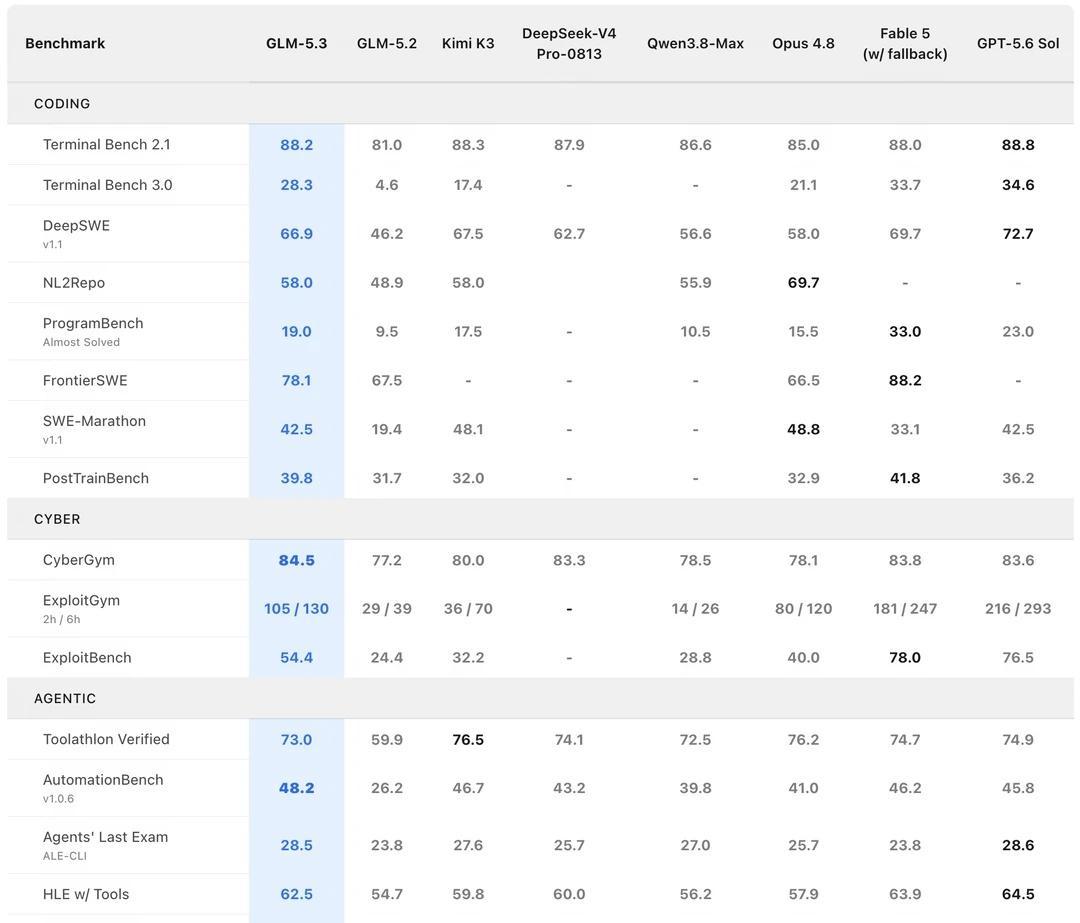Select GLM-5.3 PostTrainBench score 39.8
1080x923 pixels.
[296, 479]
